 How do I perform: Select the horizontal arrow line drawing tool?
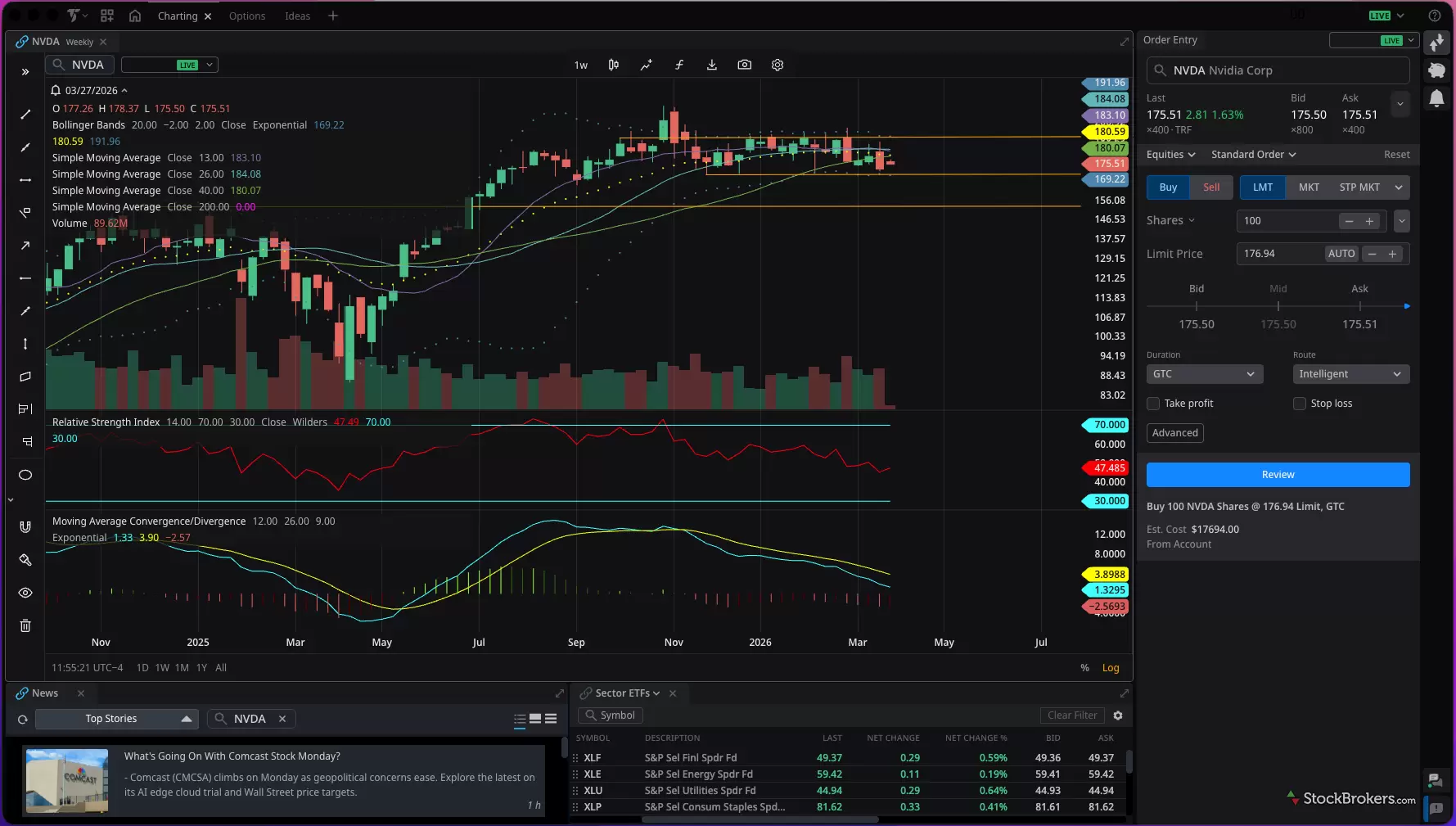click(x=25, y=180)
